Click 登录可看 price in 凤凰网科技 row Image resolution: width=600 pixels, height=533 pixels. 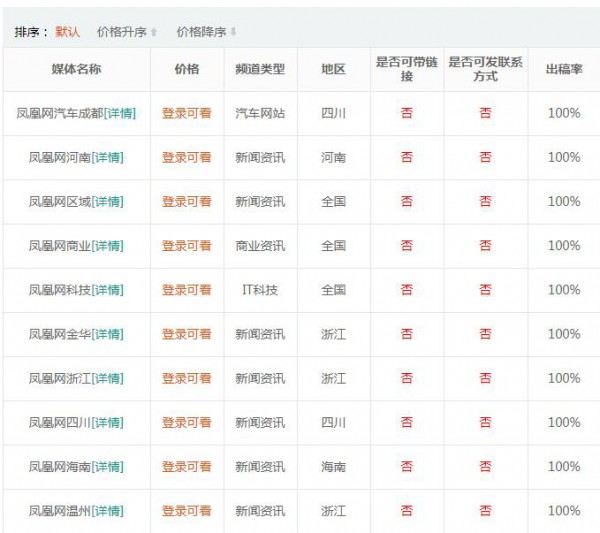pos(187,290)
